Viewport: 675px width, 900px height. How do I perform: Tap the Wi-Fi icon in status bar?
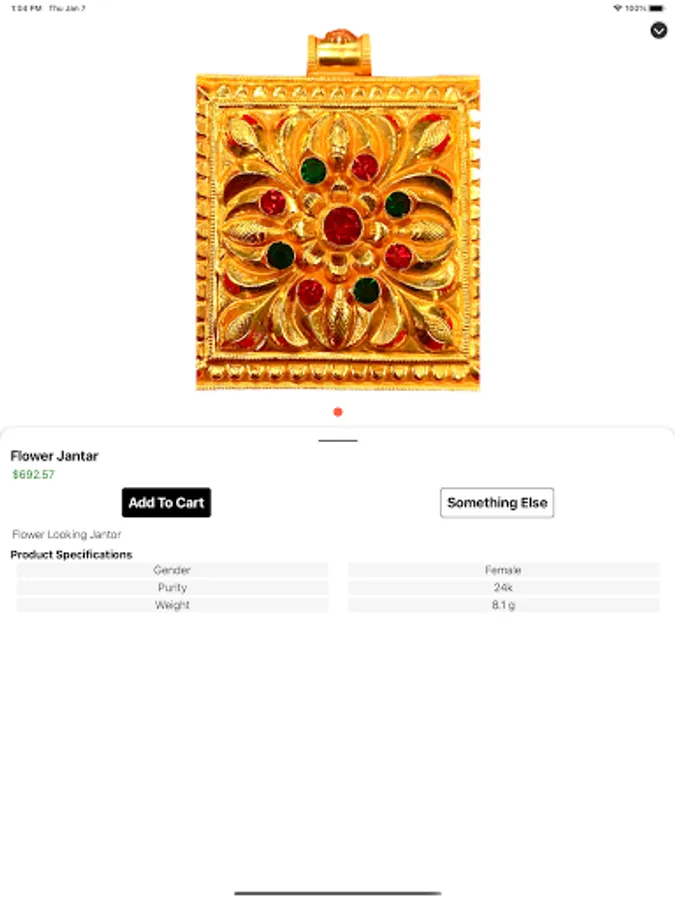(618, 8)
